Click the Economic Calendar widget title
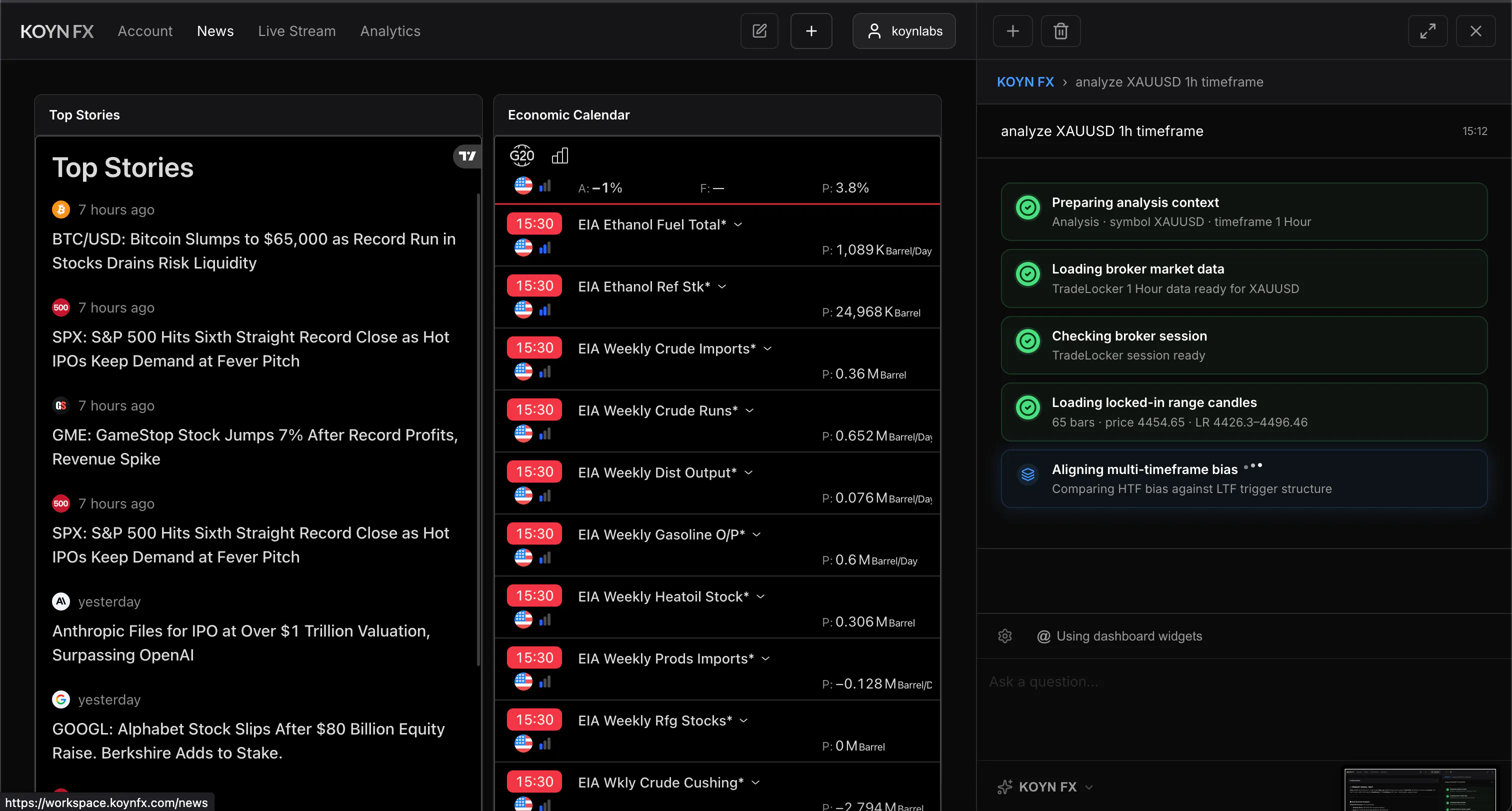1512x811 pixels. (569, 115)
